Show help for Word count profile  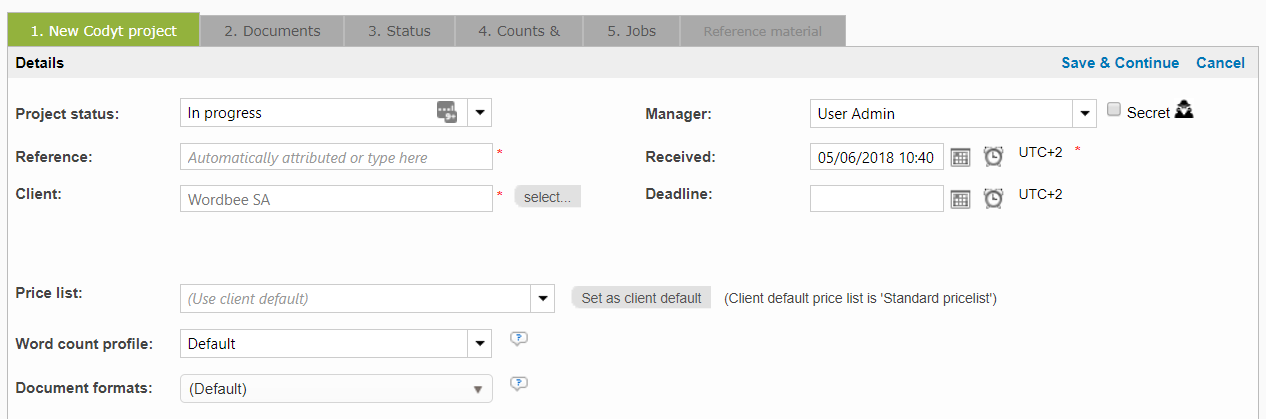518,339
